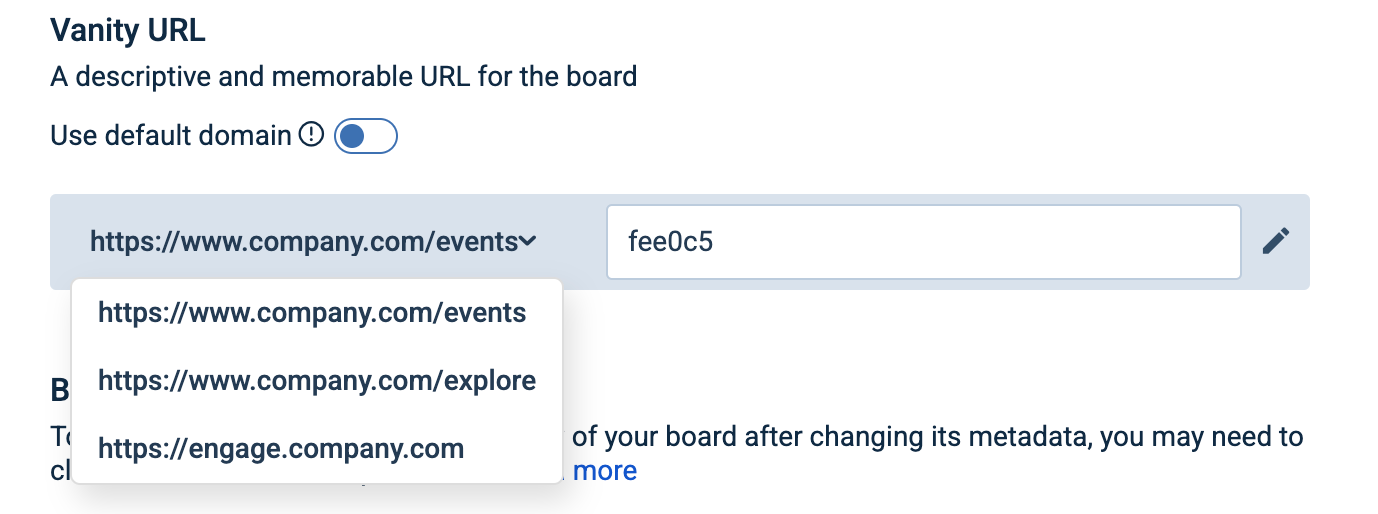Click the "A descriptive and memorable URL" description

(343, 76)
